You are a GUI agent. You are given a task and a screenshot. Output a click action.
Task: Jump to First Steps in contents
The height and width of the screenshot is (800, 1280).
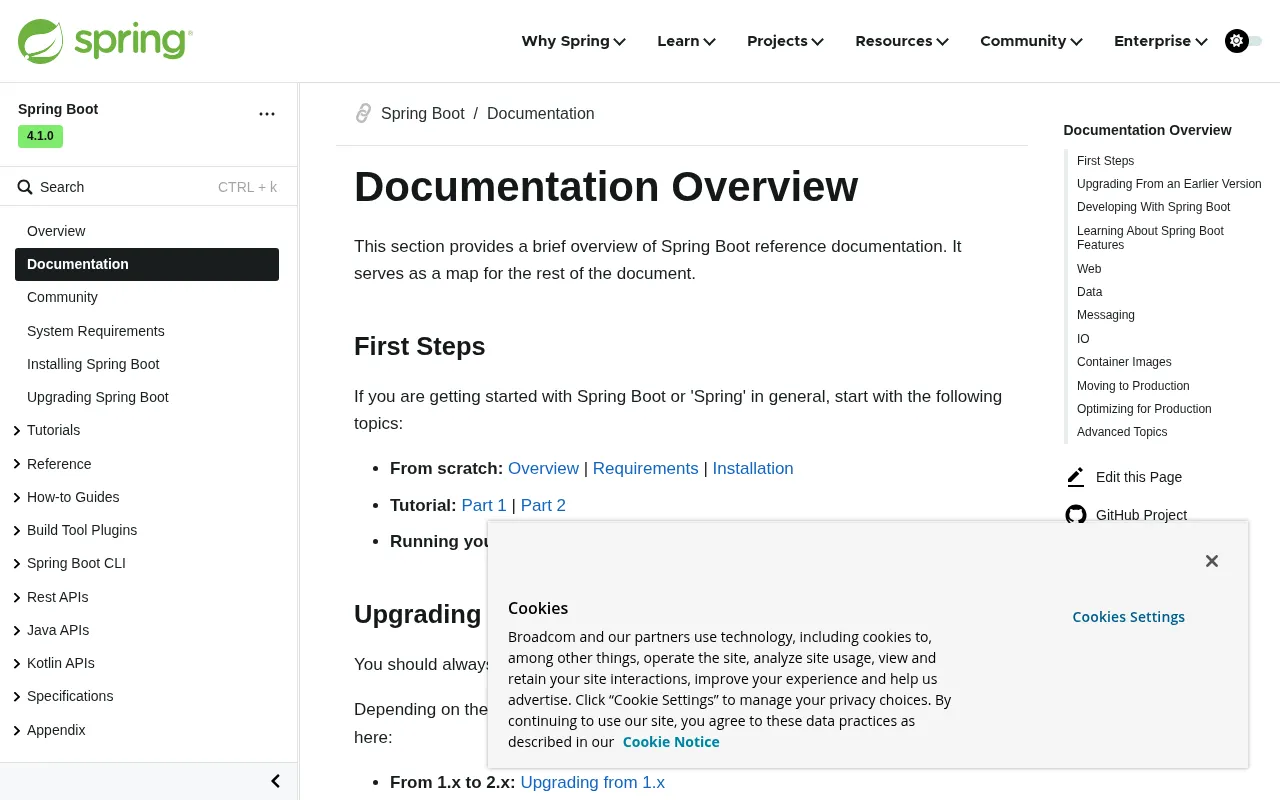1105,161
